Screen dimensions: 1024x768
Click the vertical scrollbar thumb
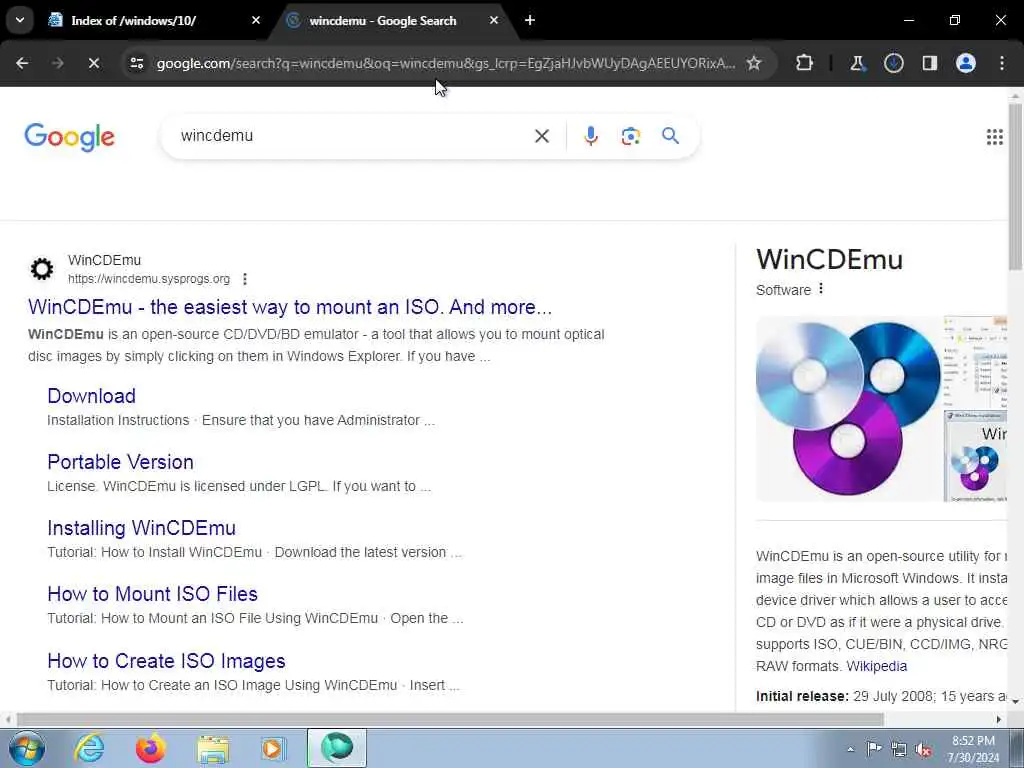[x=1016, y=186]
